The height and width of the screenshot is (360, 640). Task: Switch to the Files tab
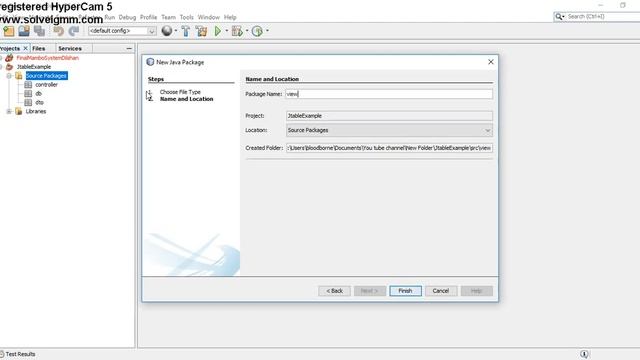[x=39, y=48]
